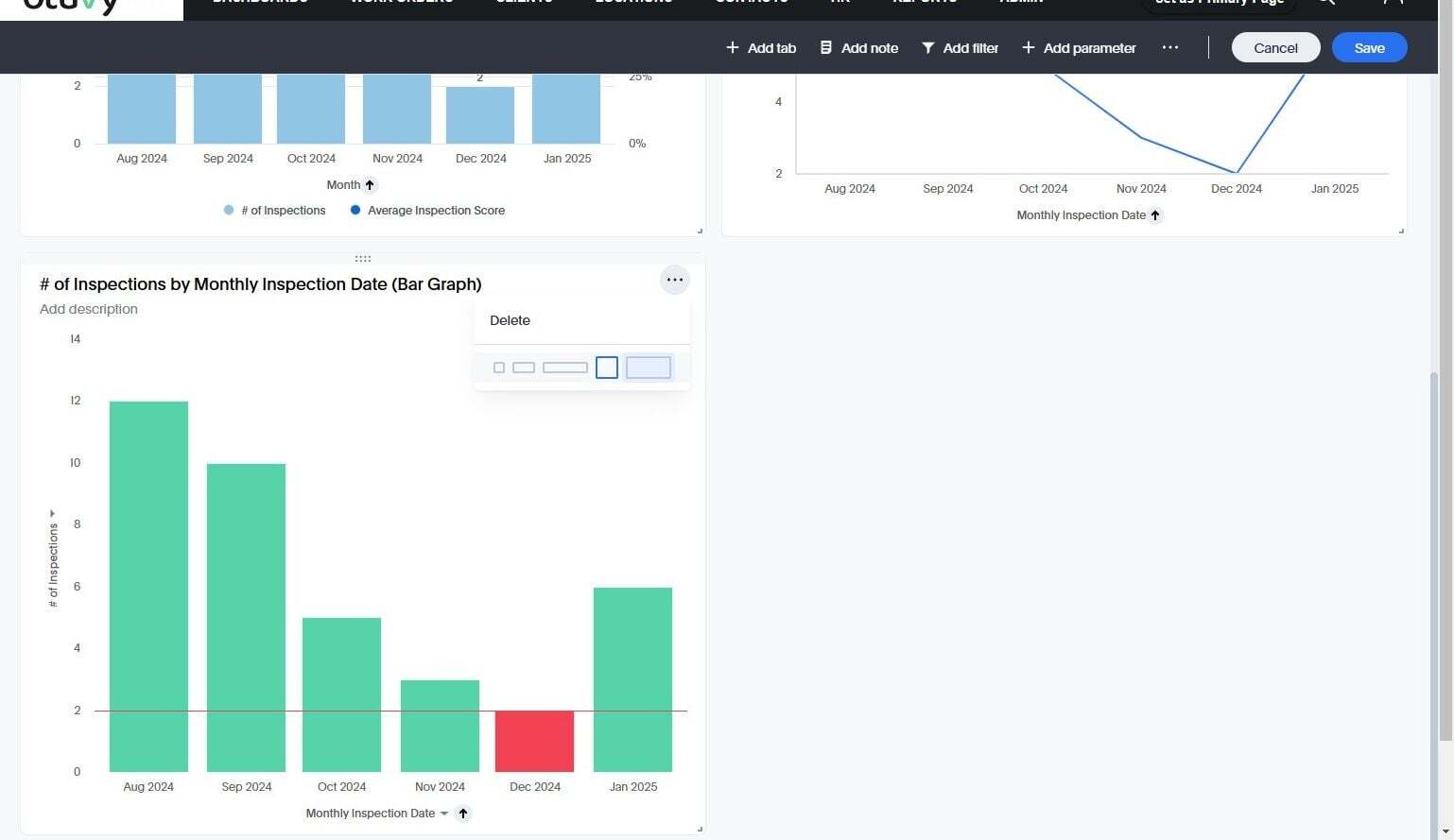Open Monthly Inspection Date axis dropdown on bar graph
This screenshot has width=1454, height=840.
[x=444, y=814]
